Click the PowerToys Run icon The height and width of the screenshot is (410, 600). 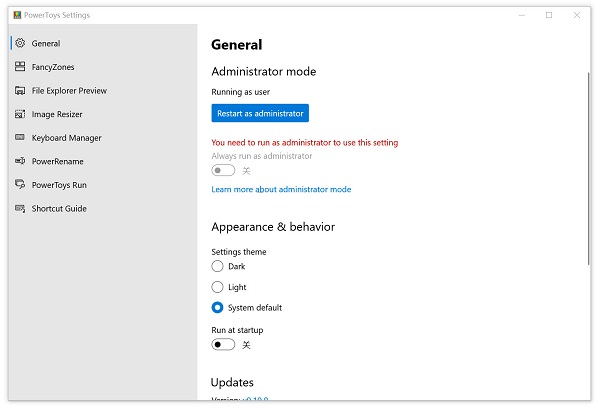20,184
